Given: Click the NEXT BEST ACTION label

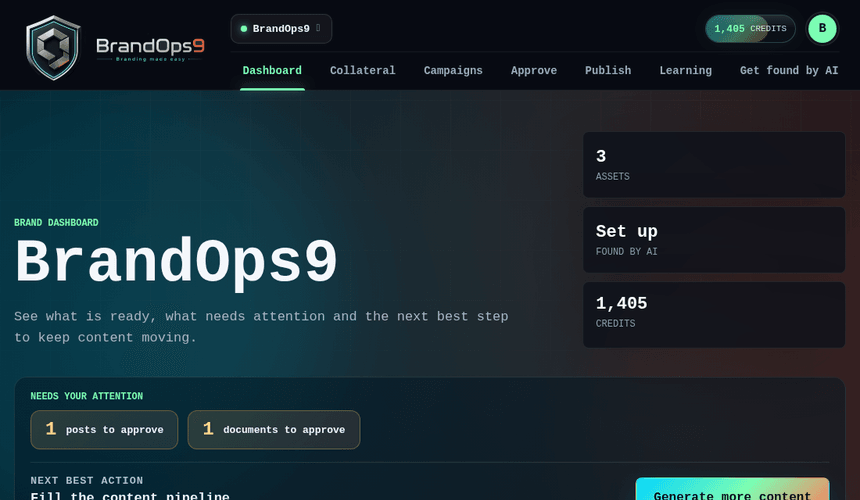Looking at the screenshot, I should point(87,480).
